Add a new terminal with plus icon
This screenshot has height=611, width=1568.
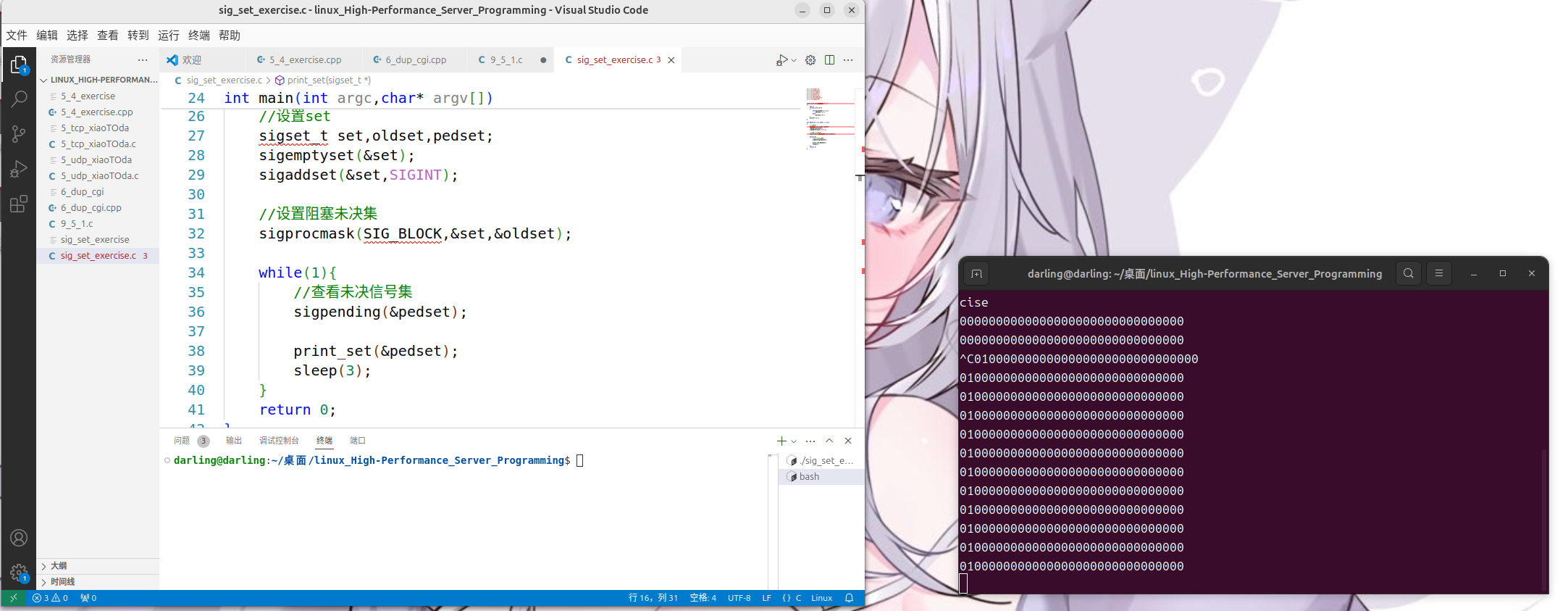[x=781, y=441]
